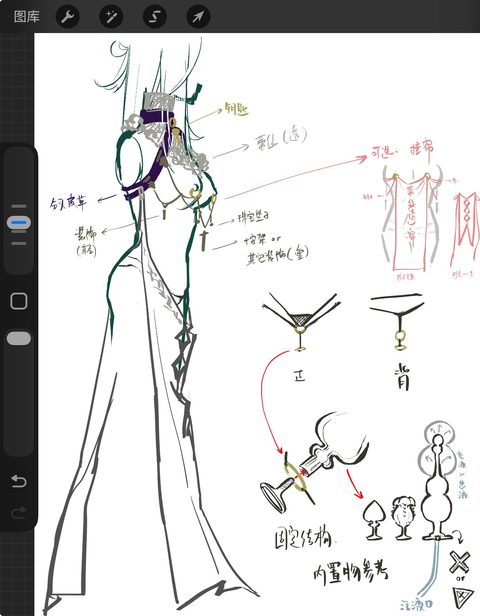The height and width of the screenshot is (616, 480).
Task: Click the 固定结构 handwritten text
Action: (303, 537)
